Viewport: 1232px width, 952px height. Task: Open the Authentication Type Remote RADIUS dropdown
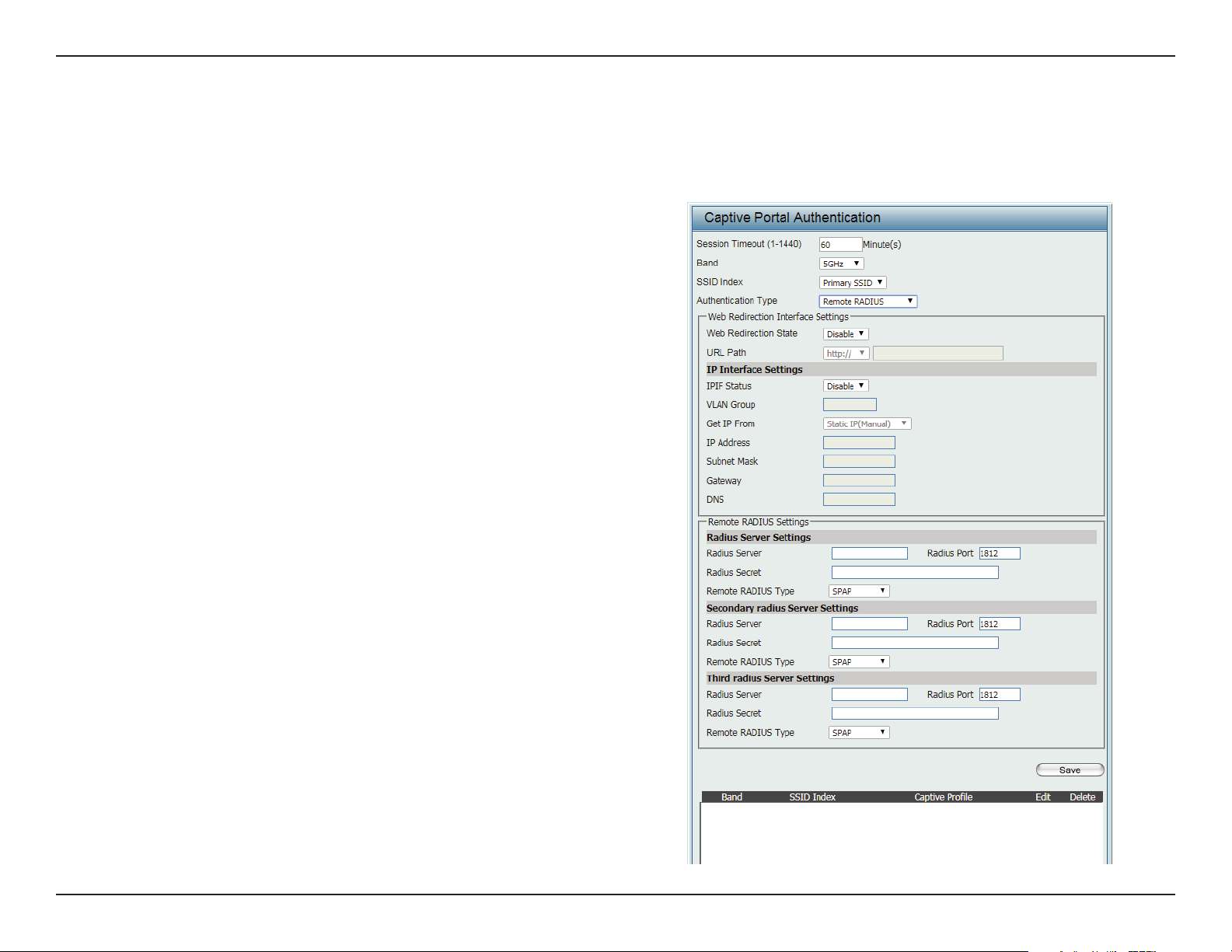[x=868, y=302]
